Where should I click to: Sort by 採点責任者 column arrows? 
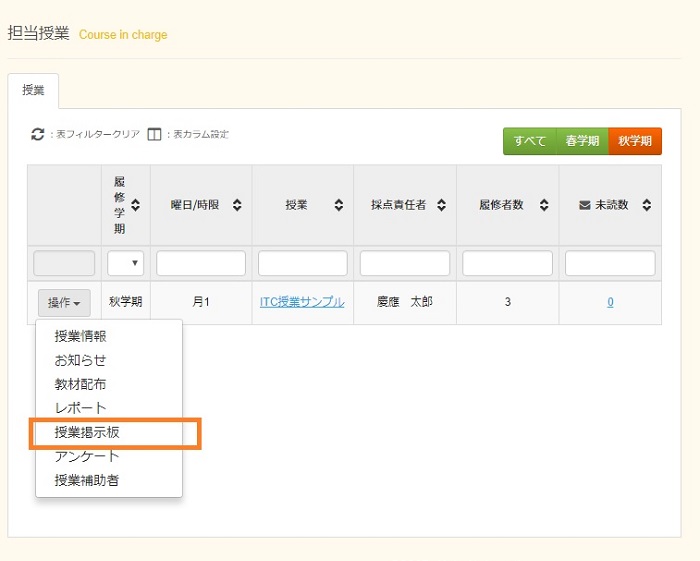[441, 205]
